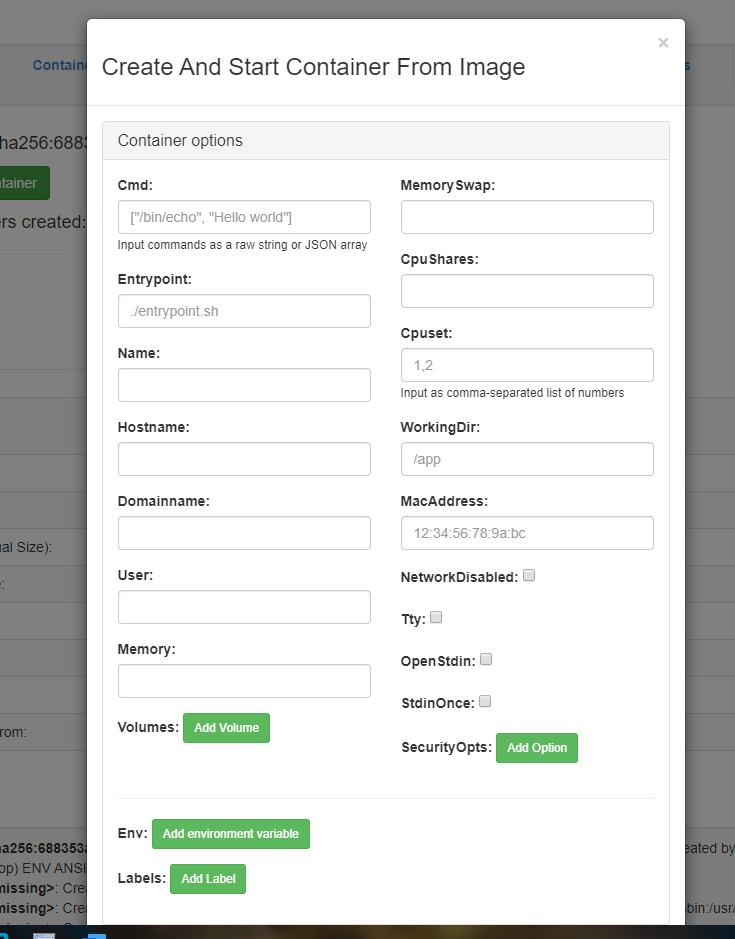The image size is (735, 939).
Task: Click the User text field
Action: 244,607
